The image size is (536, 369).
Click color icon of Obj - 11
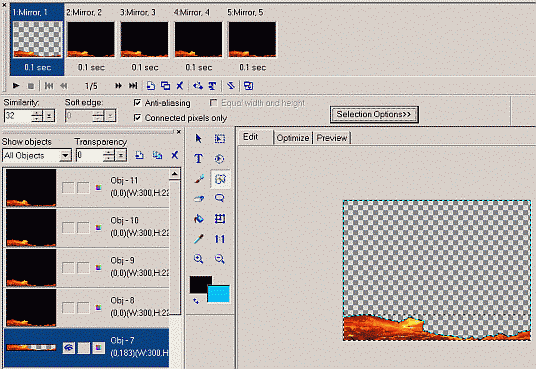98,187
